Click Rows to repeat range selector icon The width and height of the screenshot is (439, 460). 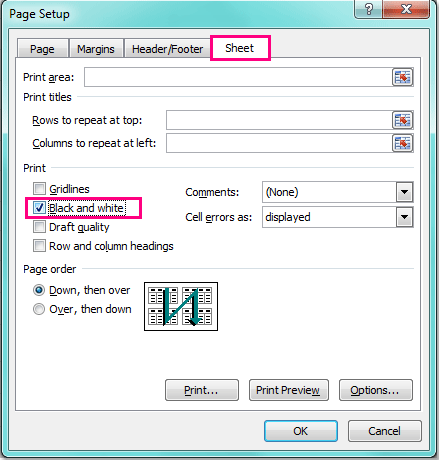point(402,120)
